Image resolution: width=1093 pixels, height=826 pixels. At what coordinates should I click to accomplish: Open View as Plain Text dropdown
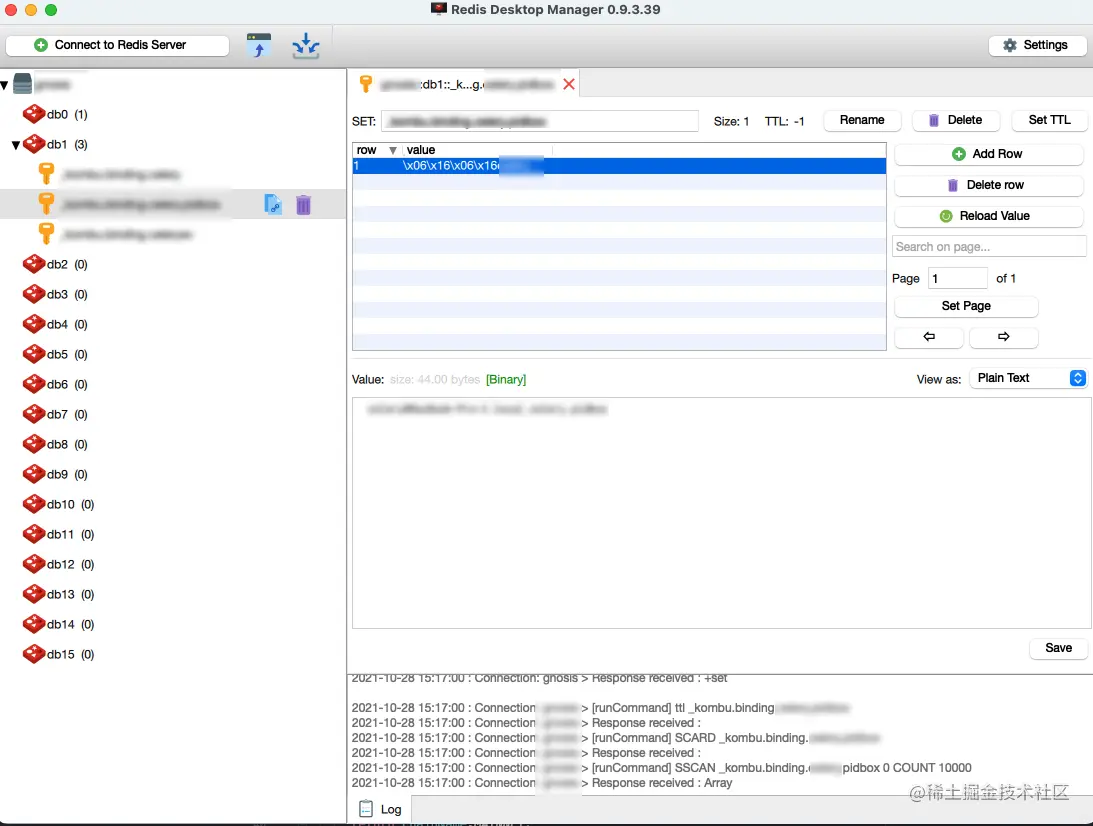[1028, 378]
